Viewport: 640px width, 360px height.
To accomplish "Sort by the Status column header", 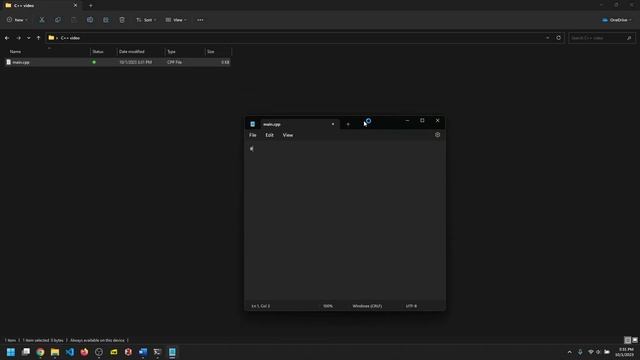I will 98,52.
